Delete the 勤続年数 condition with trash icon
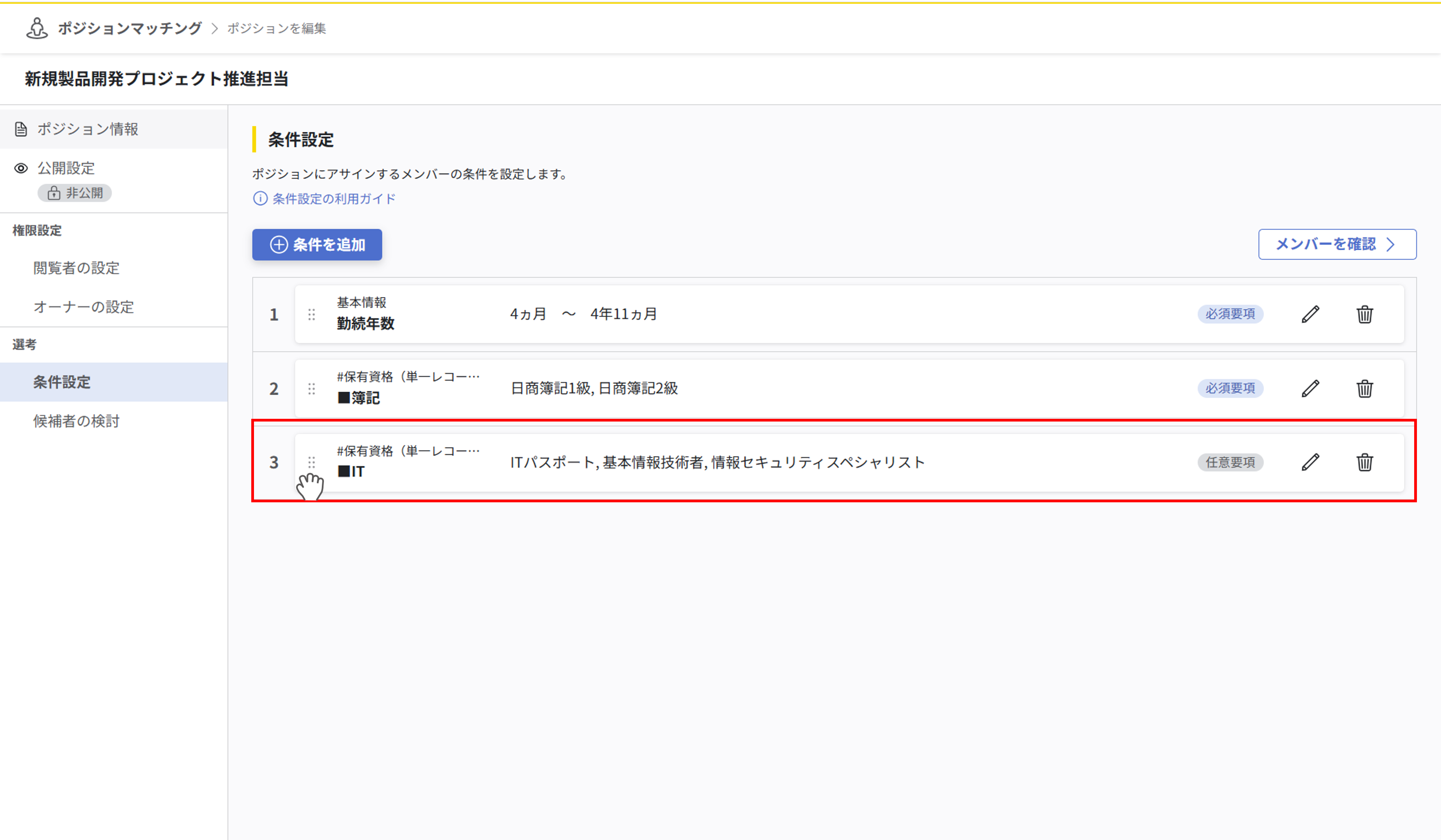Screen dimensions: 1441x840 [1365, 314]
